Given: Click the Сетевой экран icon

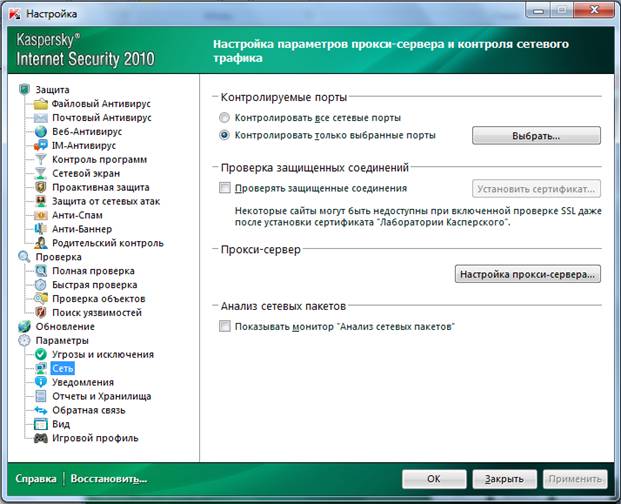Looking at the screenshot, I should coord(41,173).
